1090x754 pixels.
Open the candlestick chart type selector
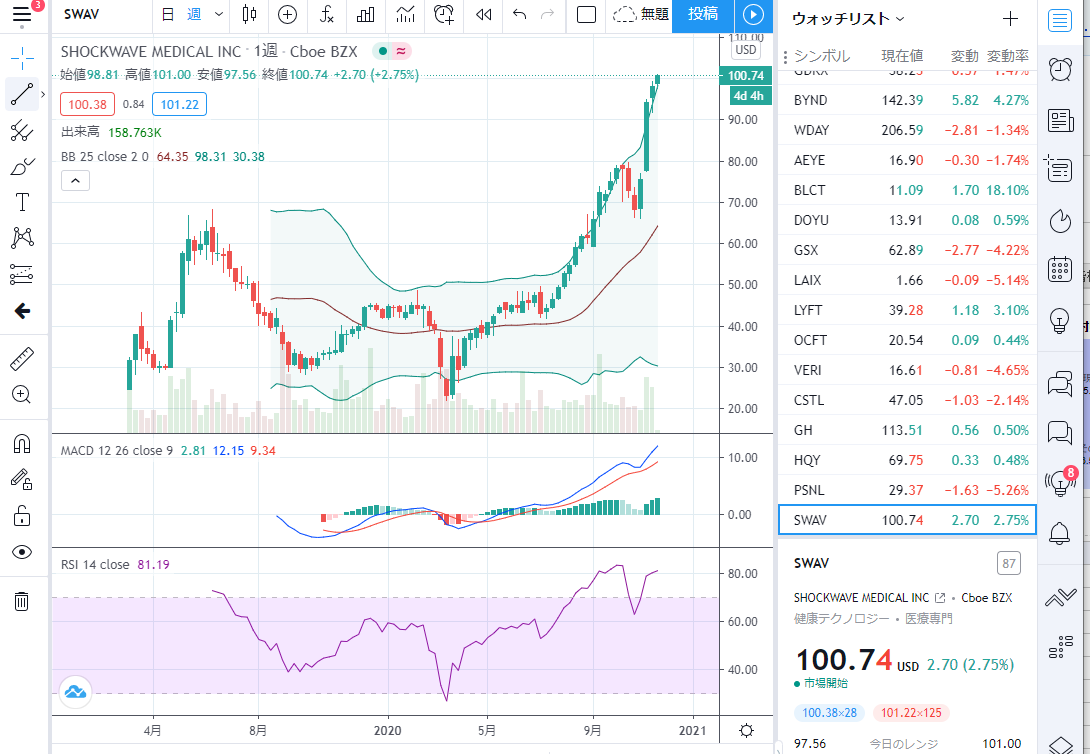(250, 14)
